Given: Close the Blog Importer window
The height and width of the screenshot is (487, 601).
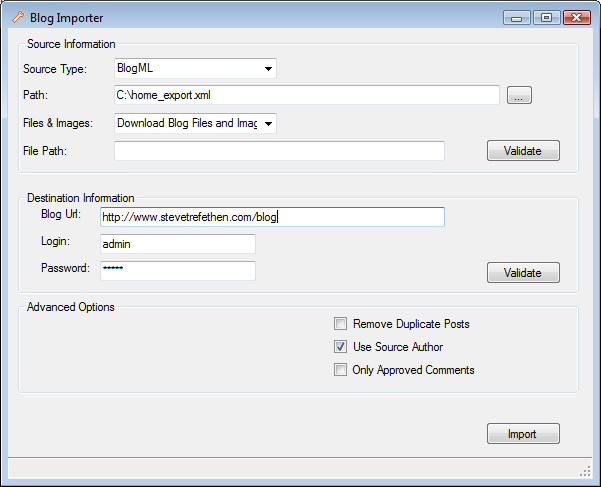Looking at the screenshot, I should pos(576,18).
